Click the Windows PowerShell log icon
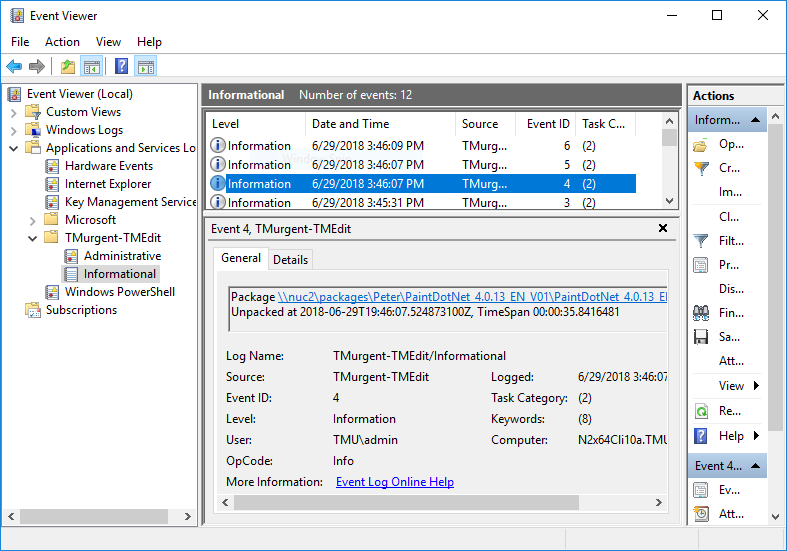The image size is (787, 551). (52, 292)
